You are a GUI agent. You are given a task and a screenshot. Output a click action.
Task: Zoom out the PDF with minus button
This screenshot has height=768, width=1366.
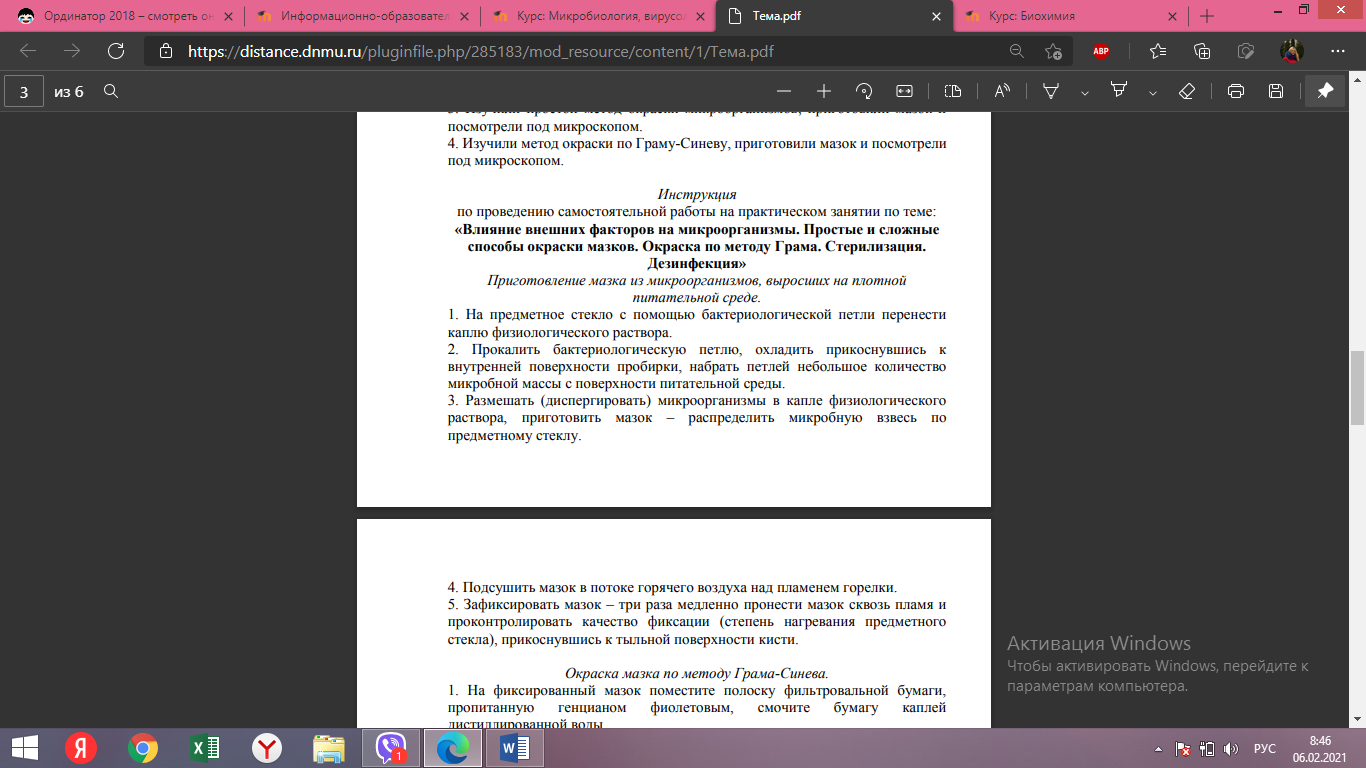coord(784,91)
